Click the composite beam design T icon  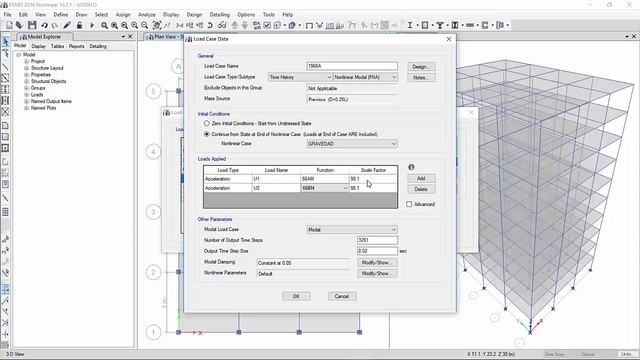point(440,25)
